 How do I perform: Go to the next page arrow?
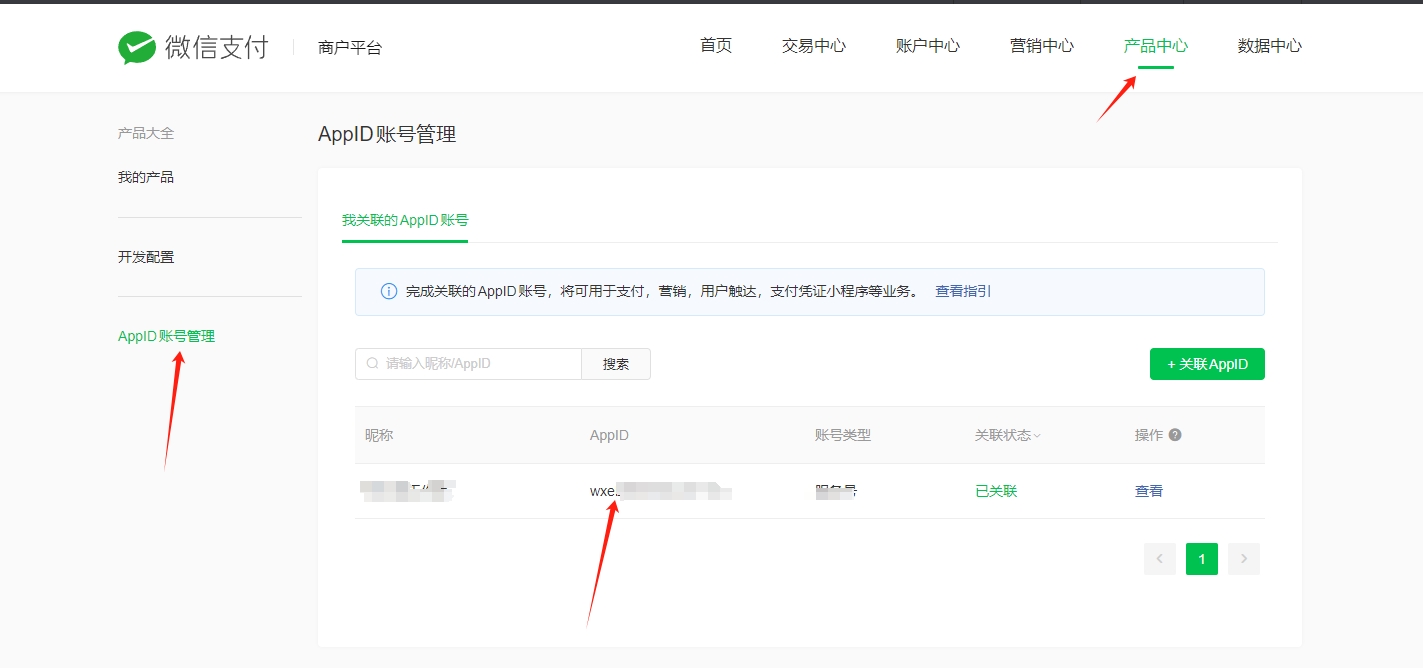[1243, 559]
